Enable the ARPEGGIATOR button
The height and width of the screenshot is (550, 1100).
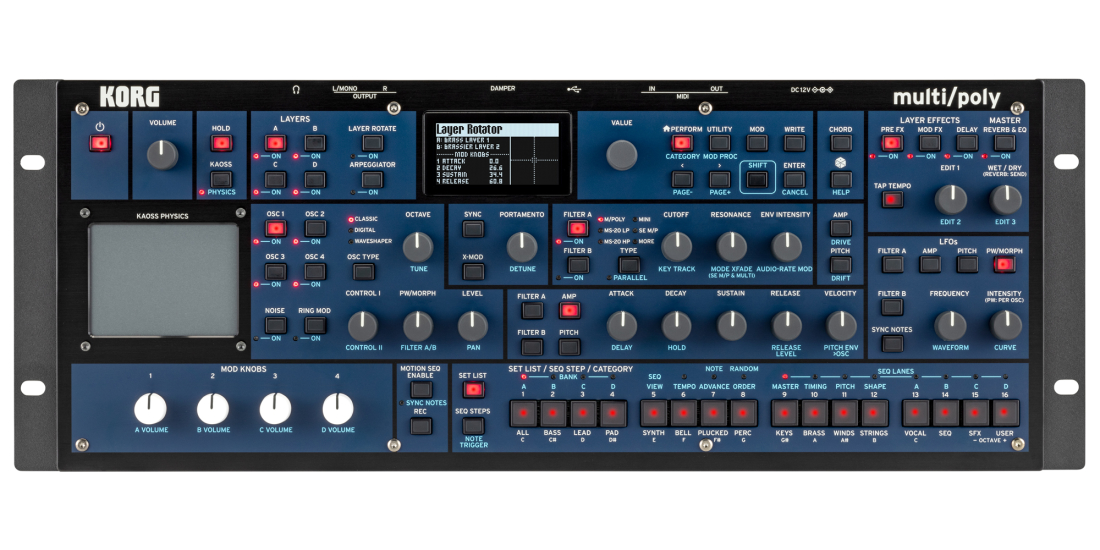373,179
